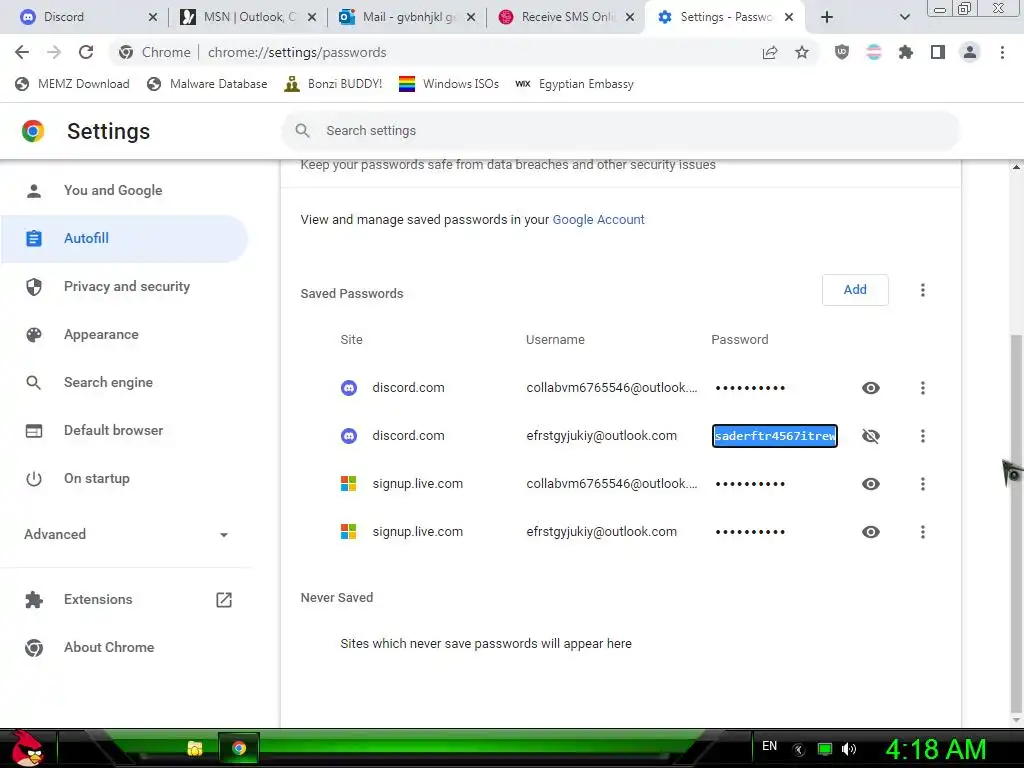This screenshot has width=1024, height=768.
Task: Switch to the Receive SMS Online tab
Action: point(566,17)
